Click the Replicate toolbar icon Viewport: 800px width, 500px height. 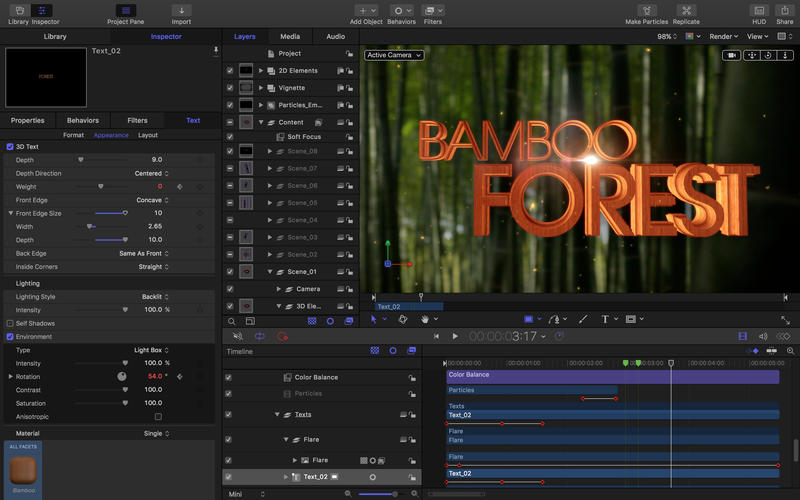686,10
